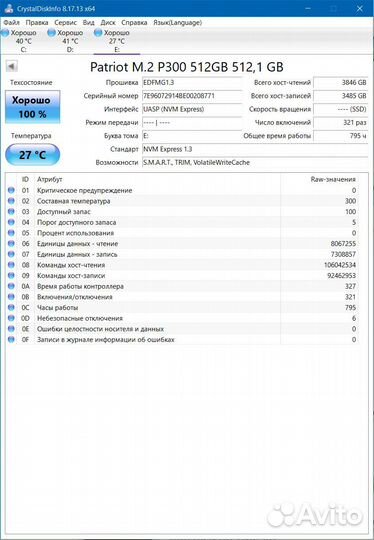374x540 pixels.
Task: Click the Прошивка field EDFMG1.3
Action: click(192, 83)
